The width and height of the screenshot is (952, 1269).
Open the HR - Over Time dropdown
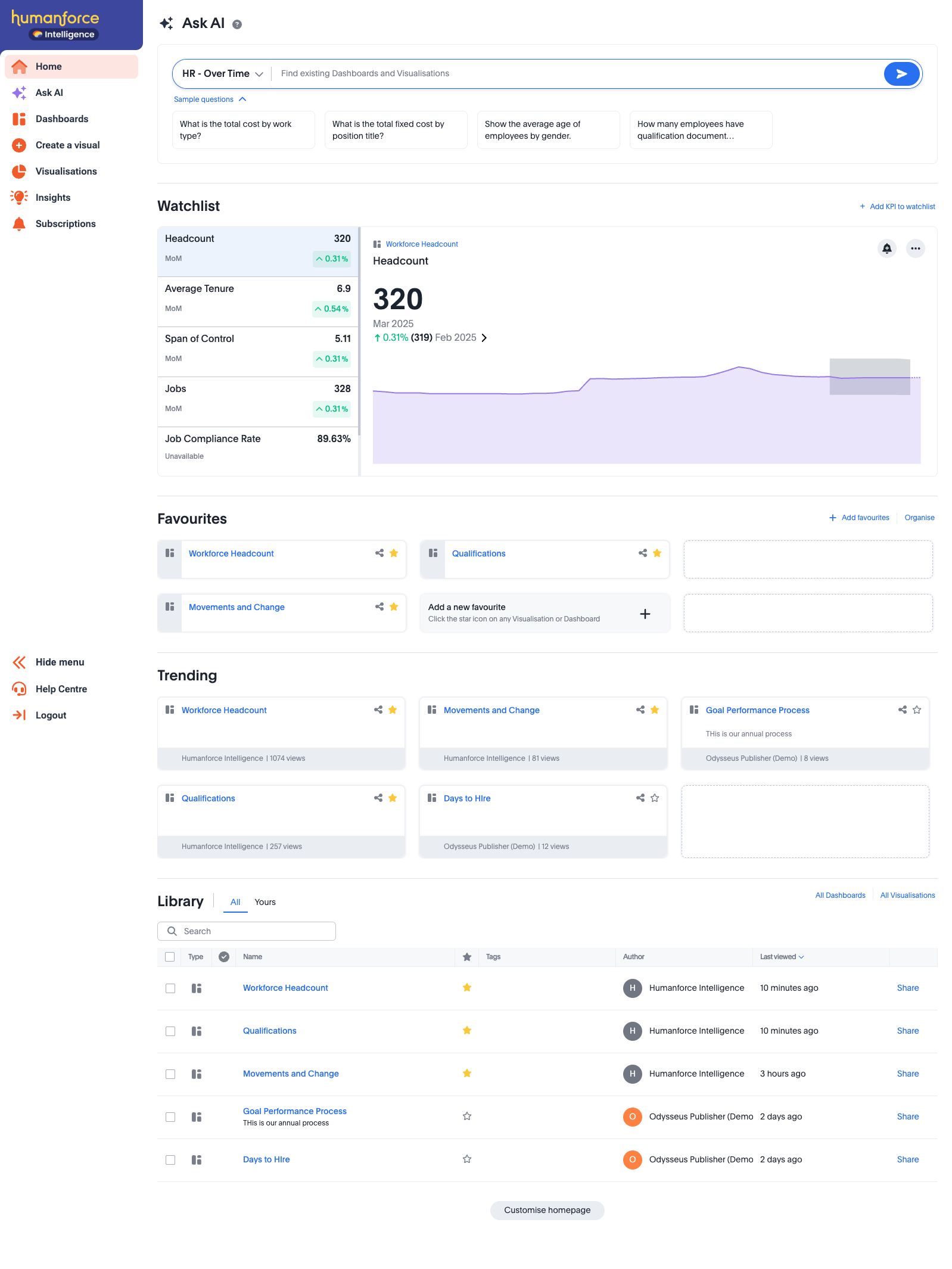222,74
